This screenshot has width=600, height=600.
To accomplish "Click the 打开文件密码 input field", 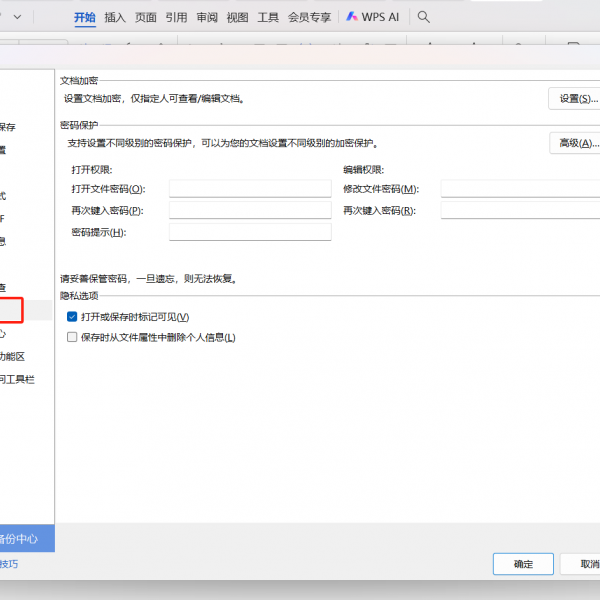I will pos(250,189).
